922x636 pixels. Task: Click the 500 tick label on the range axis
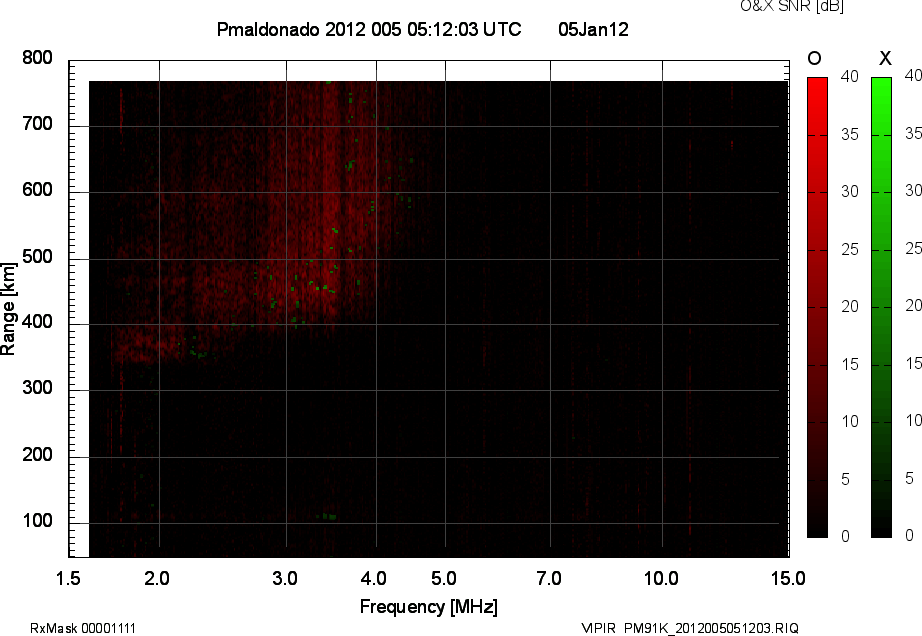(x=37, y=257)
